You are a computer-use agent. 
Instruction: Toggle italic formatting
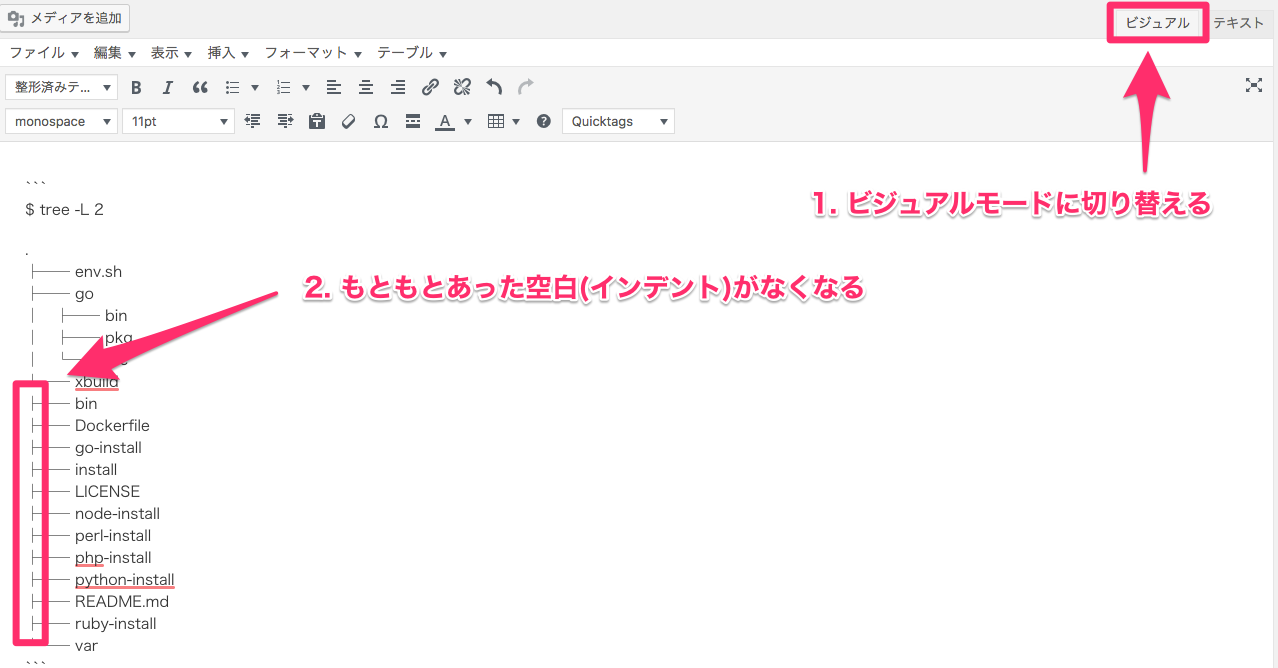tap(168, 87)
